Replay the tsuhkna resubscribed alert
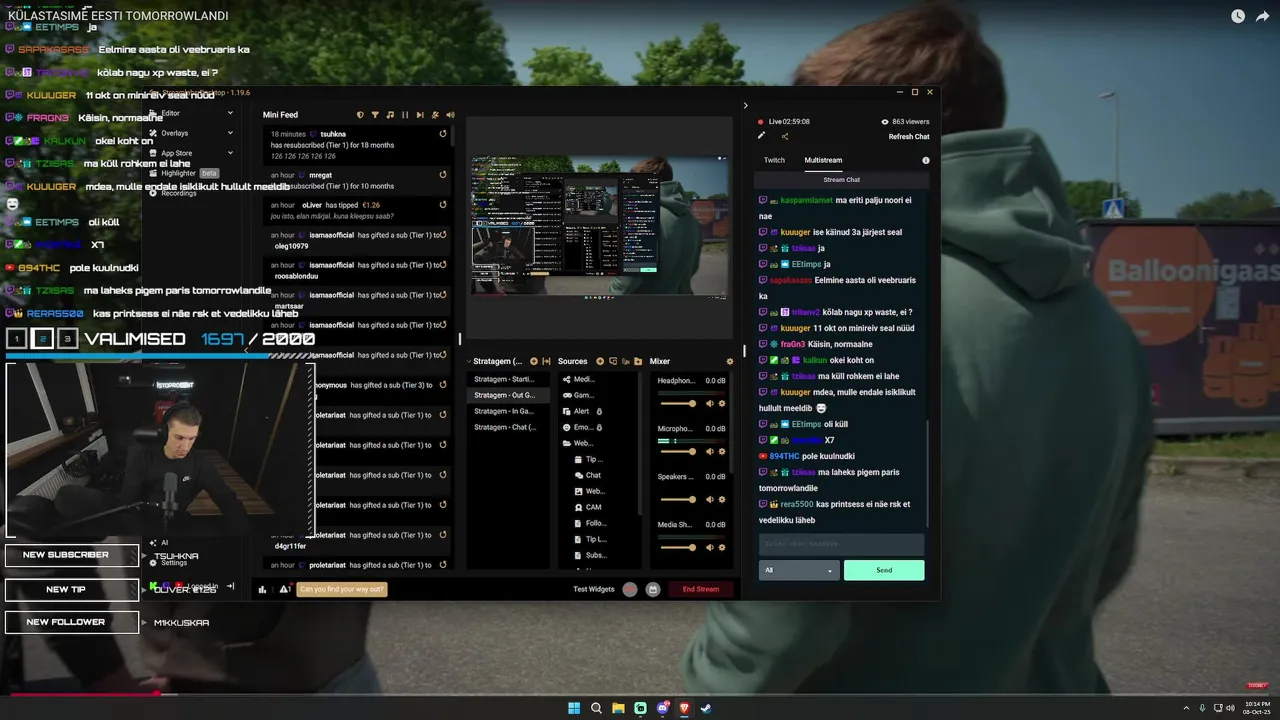 [x=443, y=134]
